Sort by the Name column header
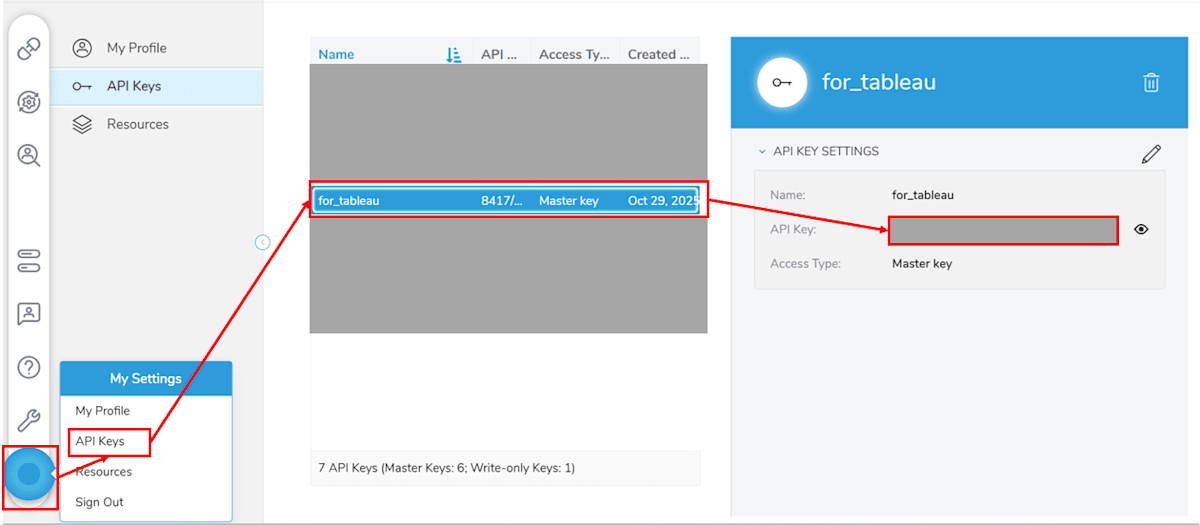The width and height of the screenshot is (1200, 525). tap(336, 55)
